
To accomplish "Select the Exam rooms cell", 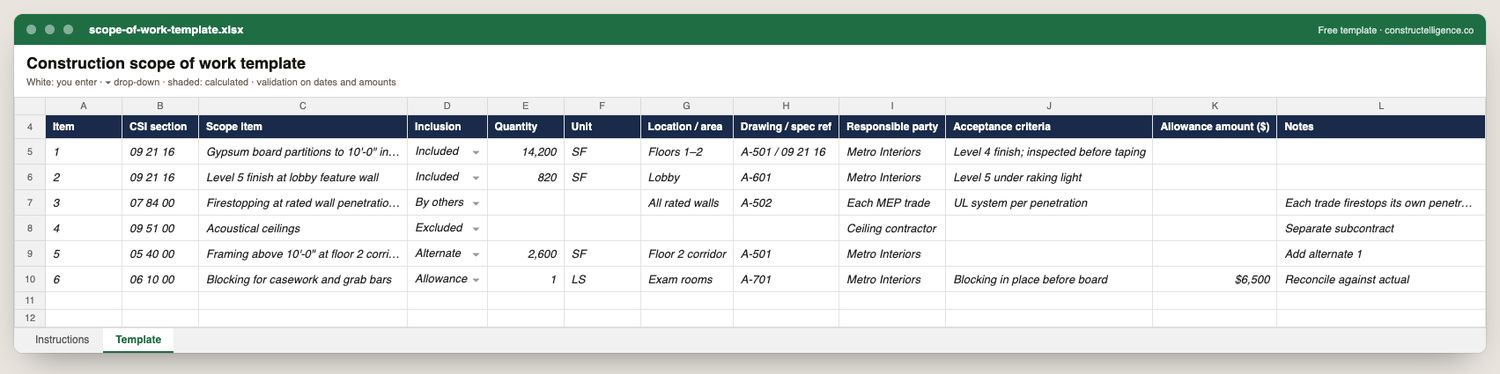I will [x=687, y=280].
